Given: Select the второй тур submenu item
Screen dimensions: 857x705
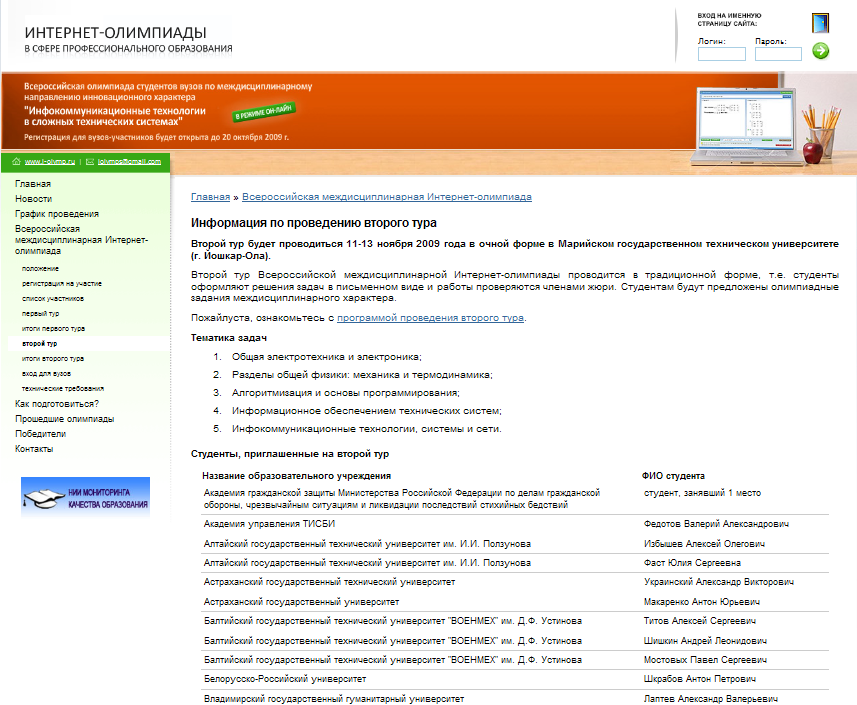Looking at the screenshot, I should click(39, 344).
